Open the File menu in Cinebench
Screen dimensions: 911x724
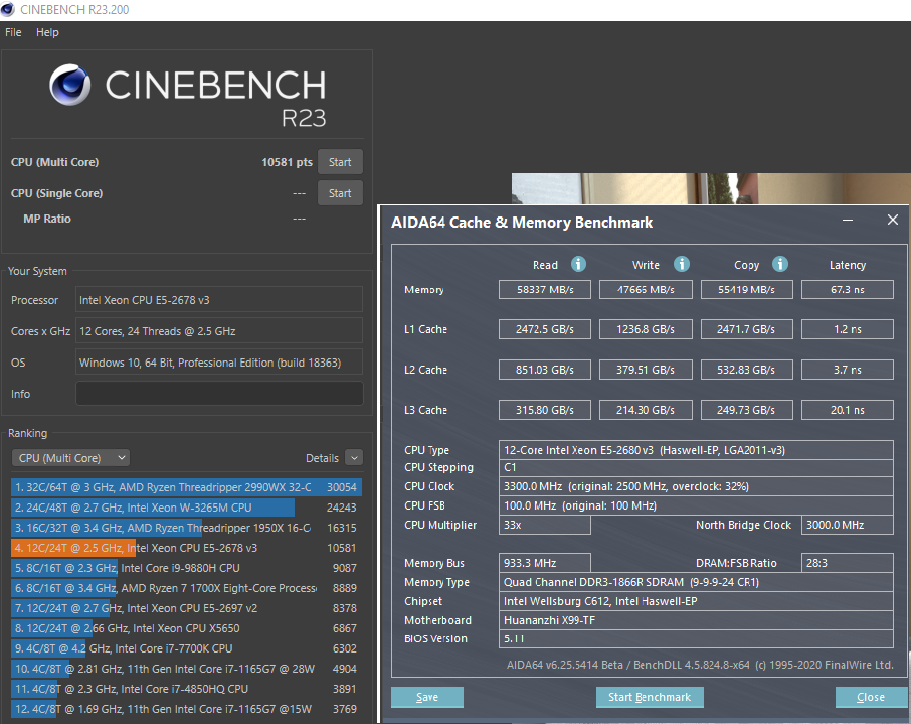(x=13, y=32)
